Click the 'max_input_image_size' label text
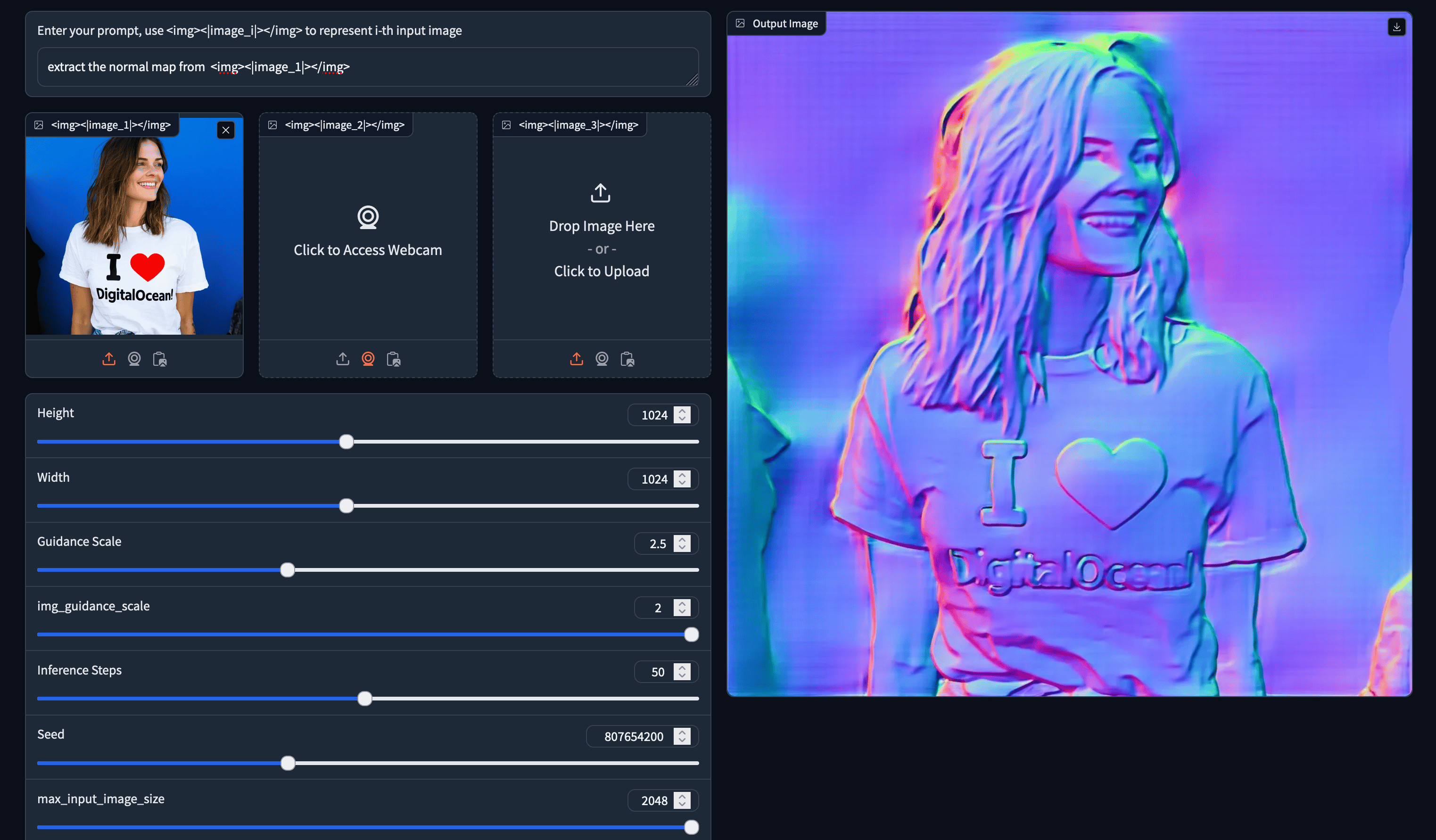 click(x=101, y=799)
